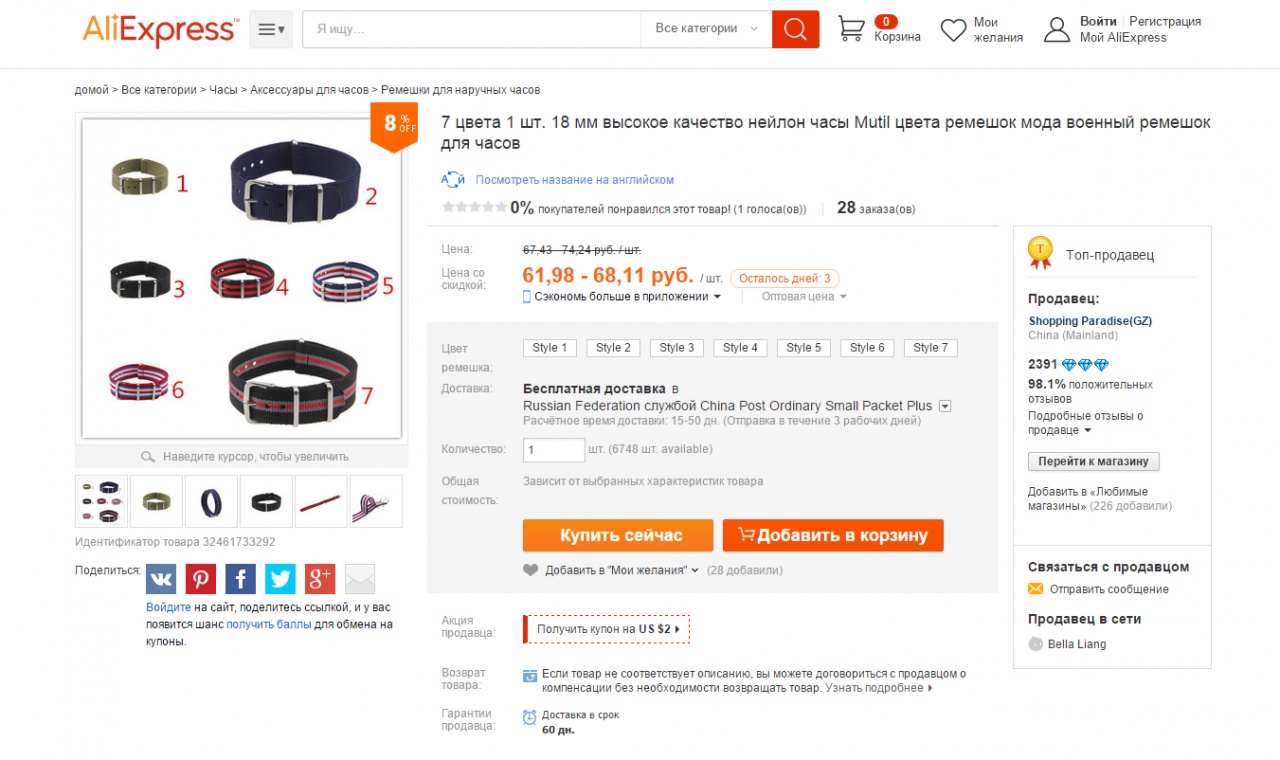Share via Google Plus icon
The height and width of the screenshot is (760, 1280).
[x=320, y=579]
